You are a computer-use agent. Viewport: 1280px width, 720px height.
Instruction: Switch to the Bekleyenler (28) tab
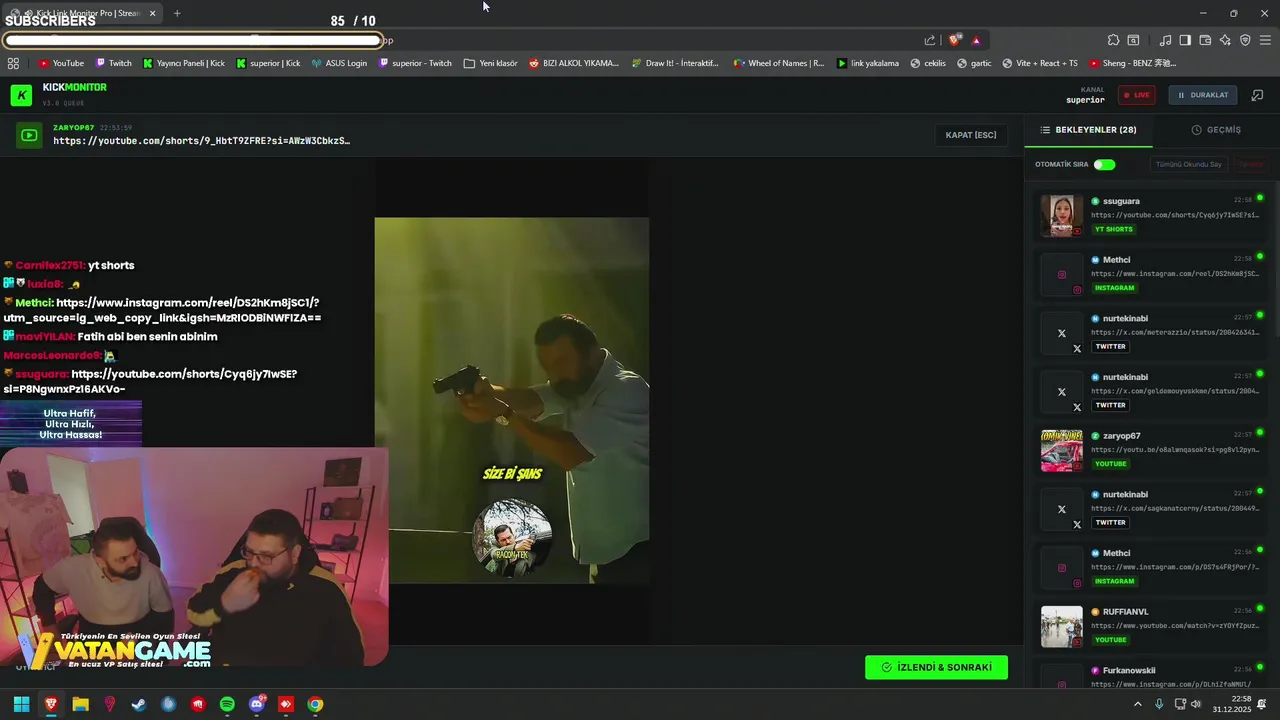[x=1088, y=130]
